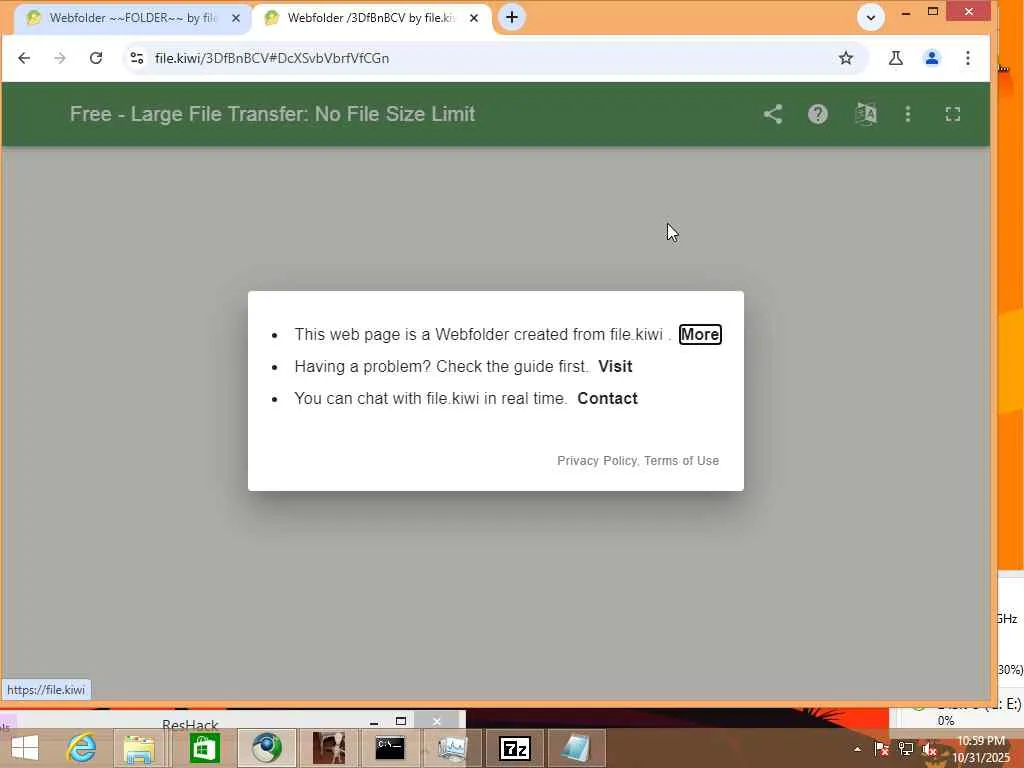1024x768 pixels.
Task: Maximize the ResHack window
Action: click(x=401, y=721)
